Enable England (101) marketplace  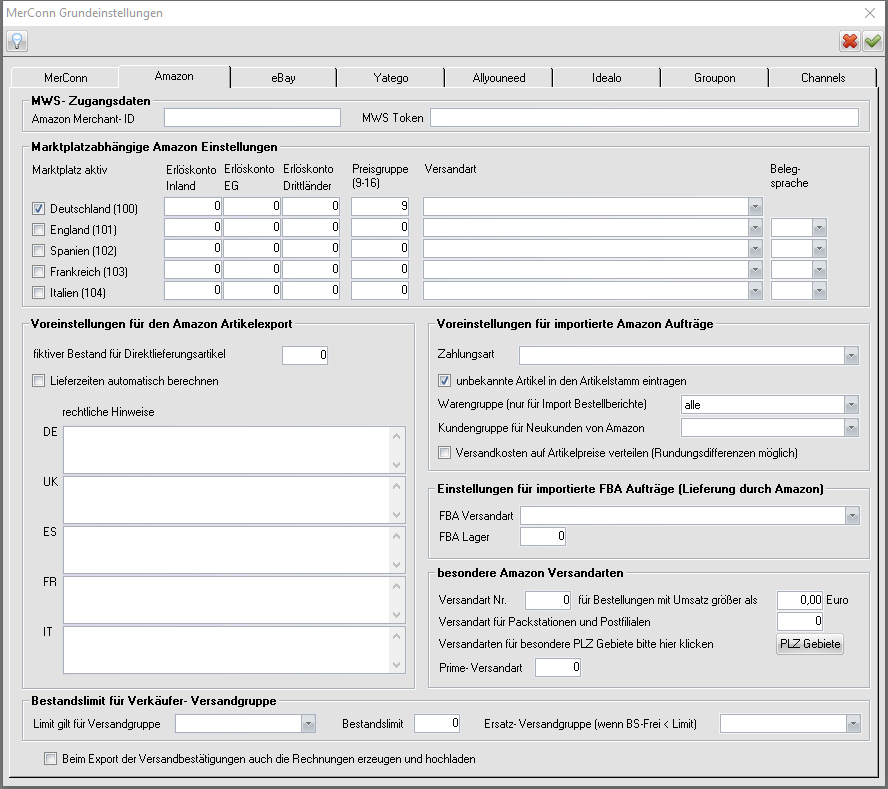tap(38, 229)
